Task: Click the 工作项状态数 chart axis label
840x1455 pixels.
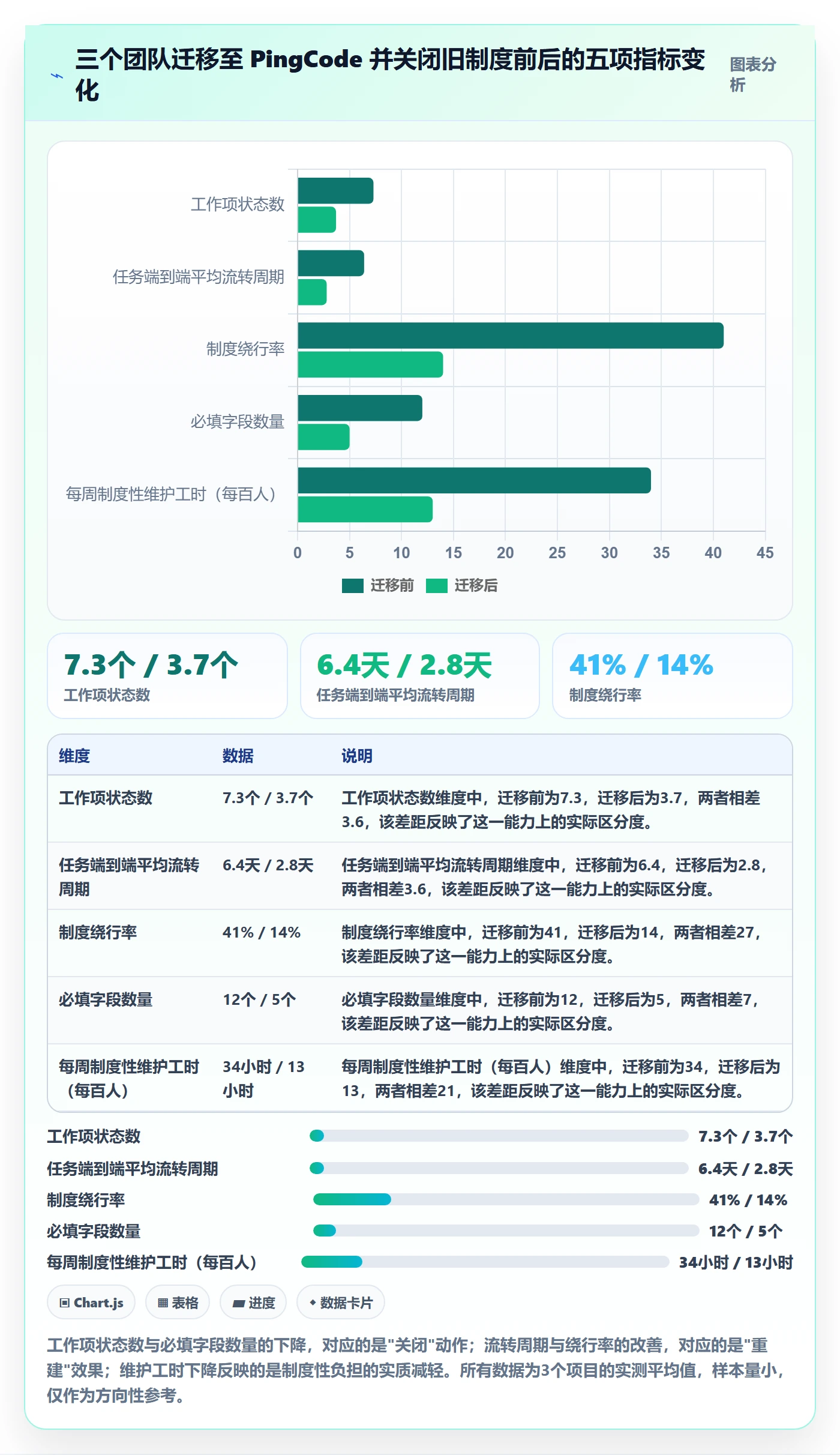Action: (x=238, y=205)
